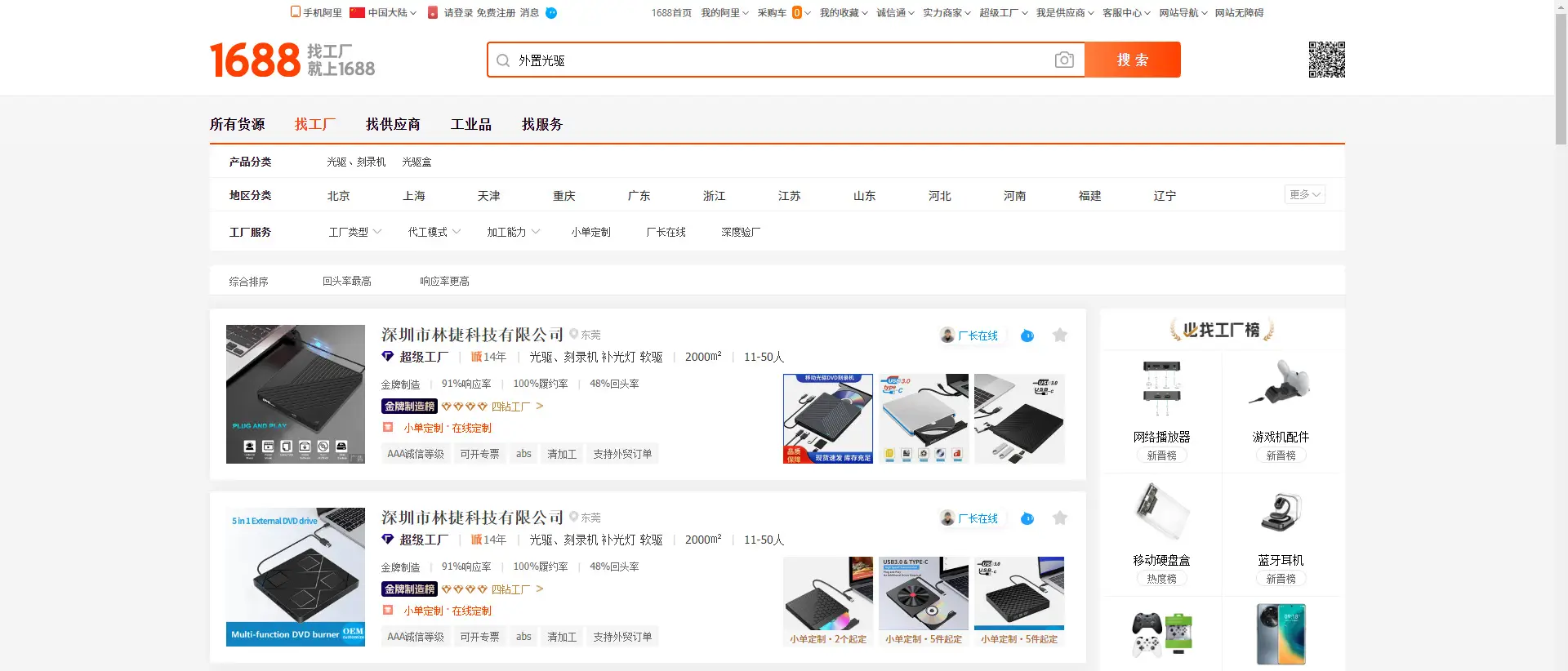This screenshot has height=671, width=1568.
Task: Click 蓝牙耳机 product image in ranking
Action: [x=1281, y=513]
